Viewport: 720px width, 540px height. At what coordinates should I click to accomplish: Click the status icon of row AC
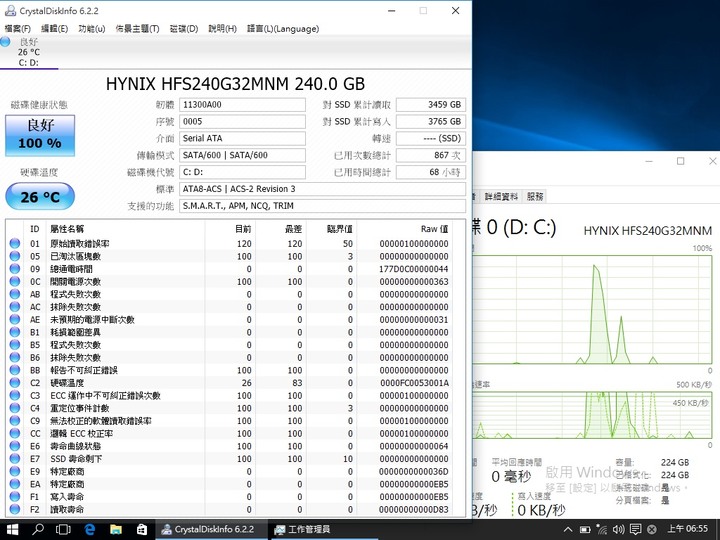click(15, 307)
